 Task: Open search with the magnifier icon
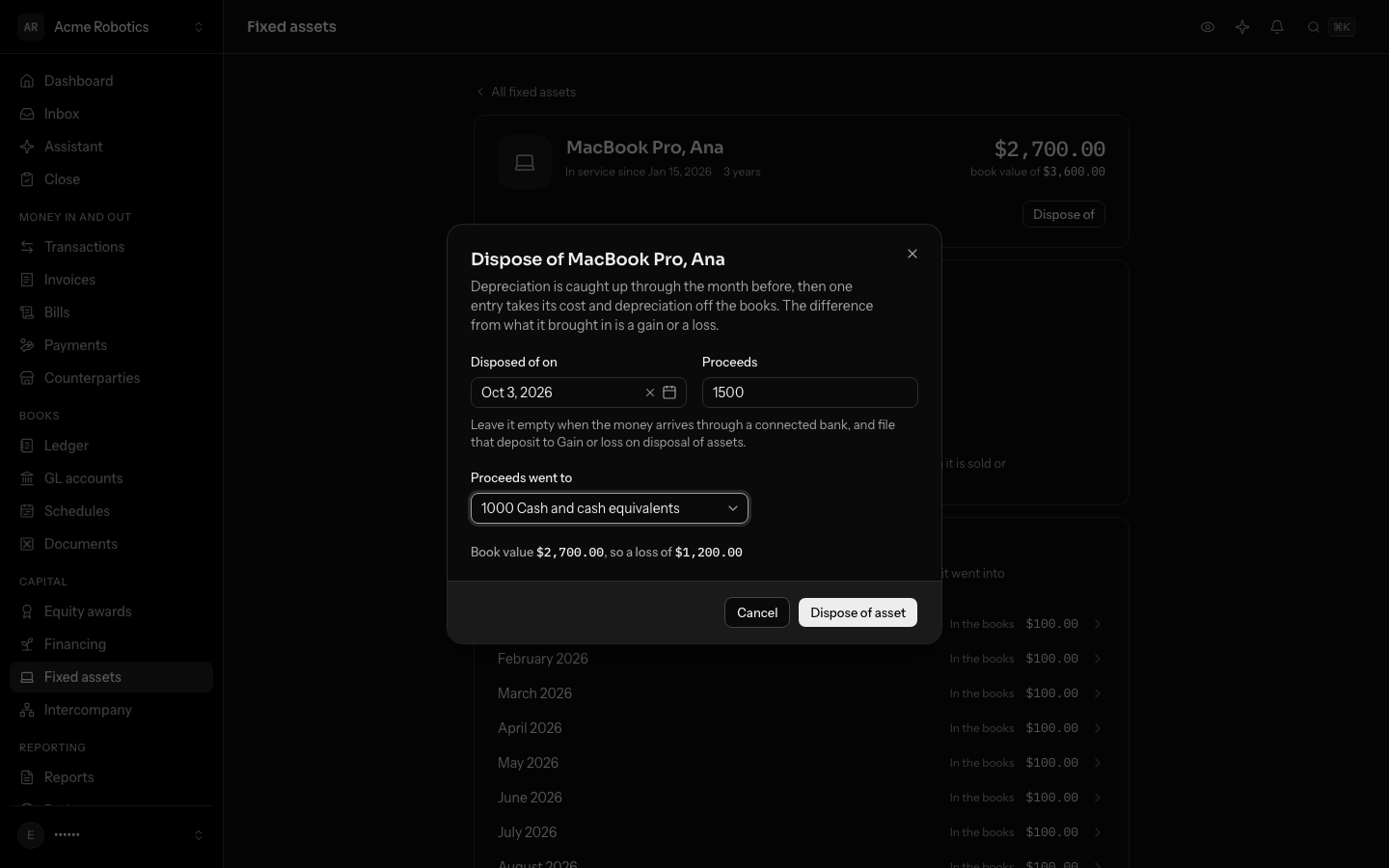(x=1314, y=27)
